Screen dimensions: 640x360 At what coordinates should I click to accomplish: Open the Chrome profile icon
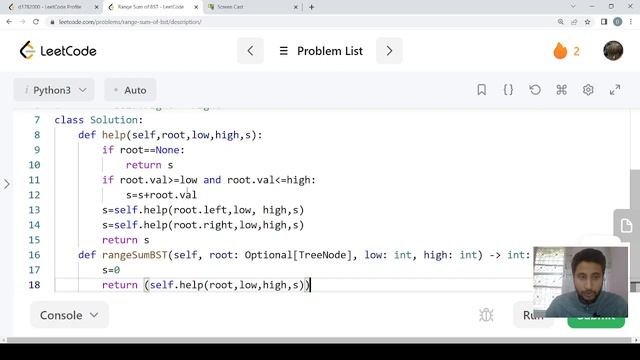coord(618,22)
